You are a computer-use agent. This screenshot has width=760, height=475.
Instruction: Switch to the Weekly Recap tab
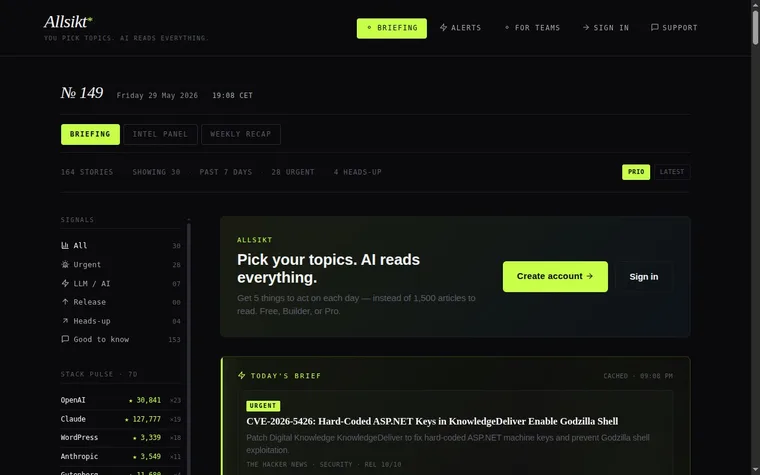click(x=241, y=134)
